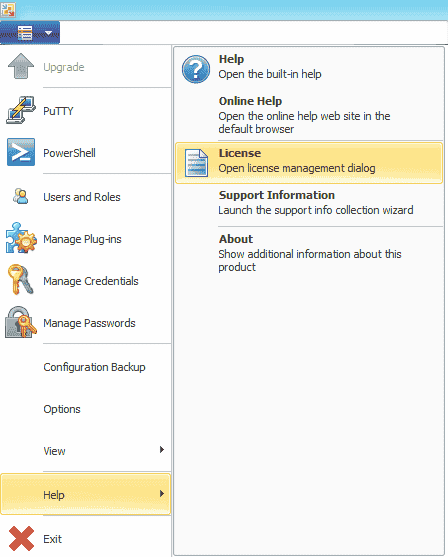This screenshot has width=448, height=557.
Task: Click the app icon in title bar
Action: [7, 10]
